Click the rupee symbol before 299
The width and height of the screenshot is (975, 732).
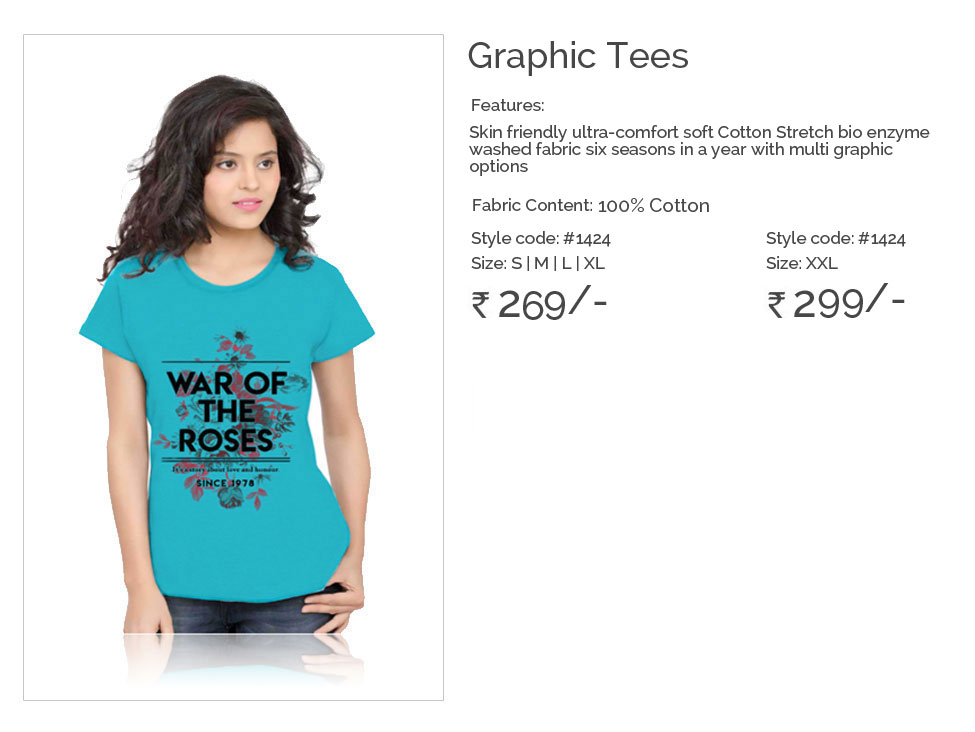(775, 305)
